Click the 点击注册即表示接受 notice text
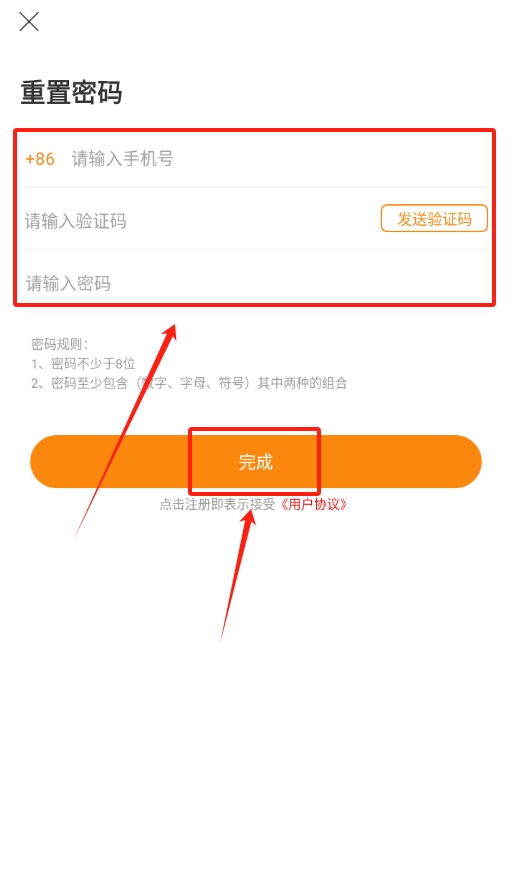 (x=217, y=504)
